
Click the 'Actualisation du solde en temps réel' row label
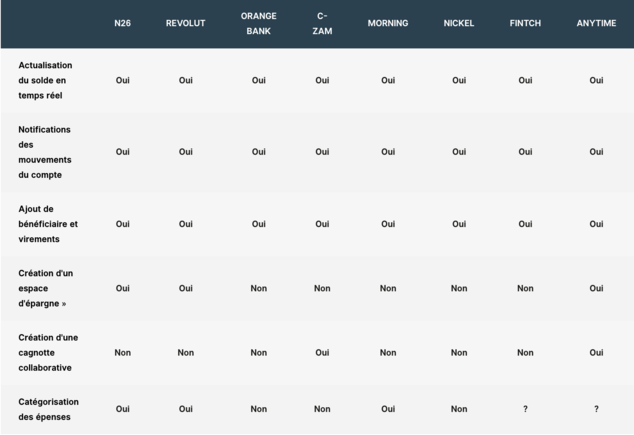pos(45,80)
